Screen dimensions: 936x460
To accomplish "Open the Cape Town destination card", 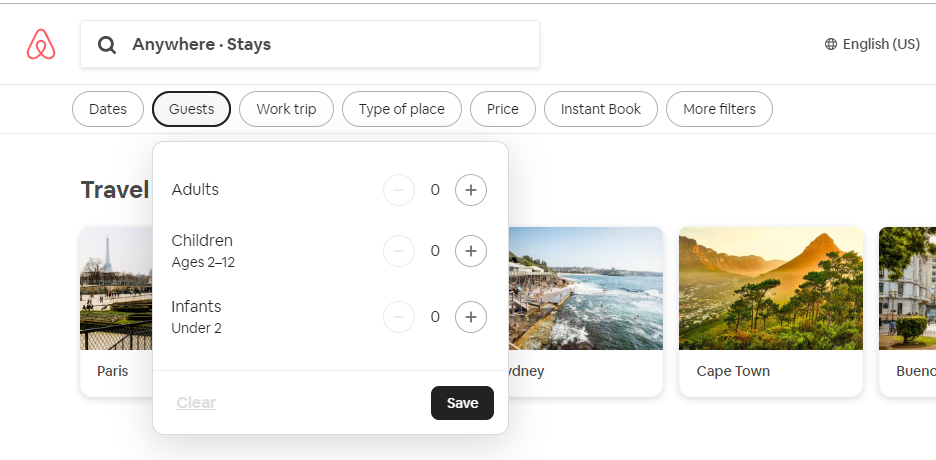I will point(770,311).
